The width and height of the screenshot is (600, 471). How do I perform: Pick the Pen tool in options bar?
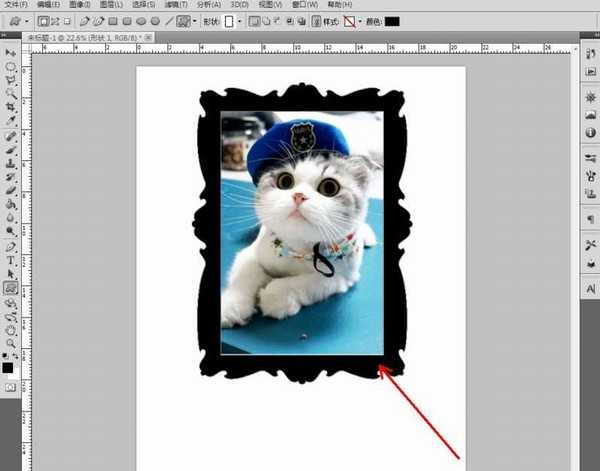tap(84, 21)
